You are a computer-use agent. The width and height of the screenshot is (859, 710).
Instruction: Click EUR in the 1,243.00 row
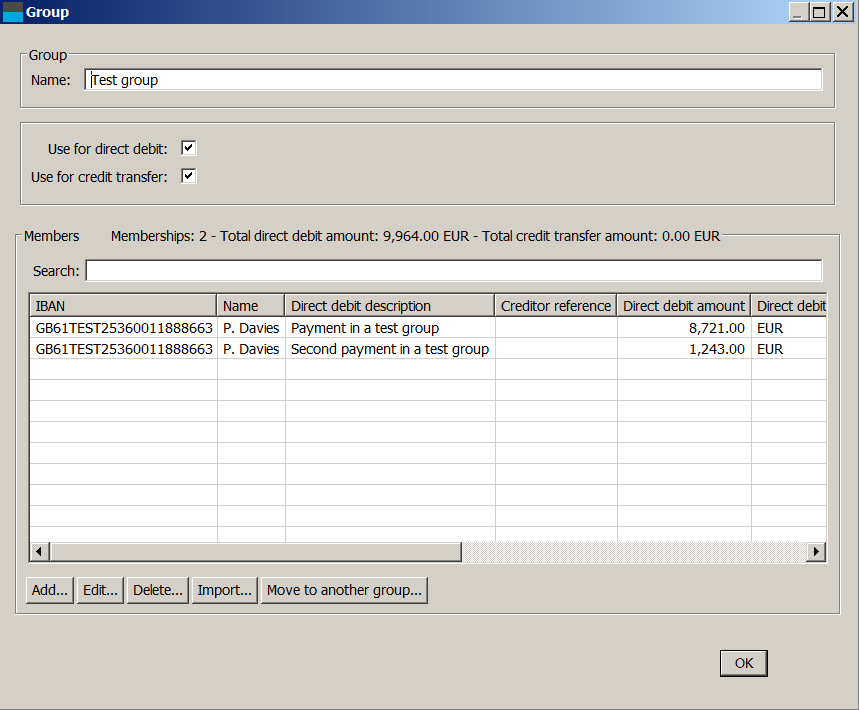coord(789,349)
